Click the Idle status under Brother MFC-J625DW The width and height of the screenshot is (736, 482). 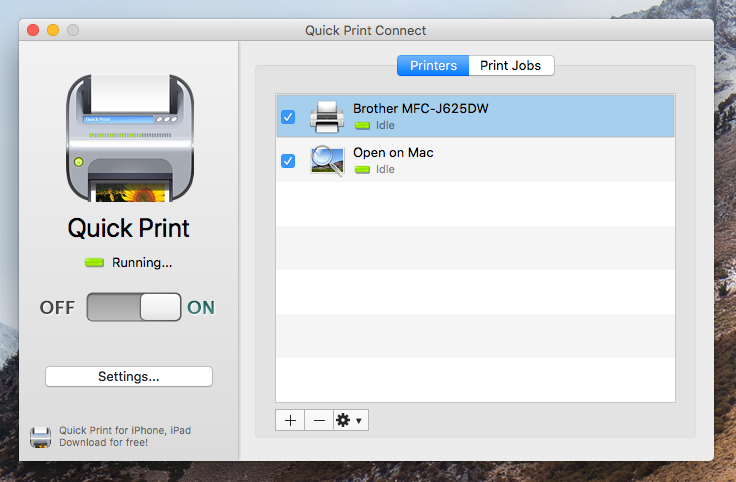click(385, 125)
